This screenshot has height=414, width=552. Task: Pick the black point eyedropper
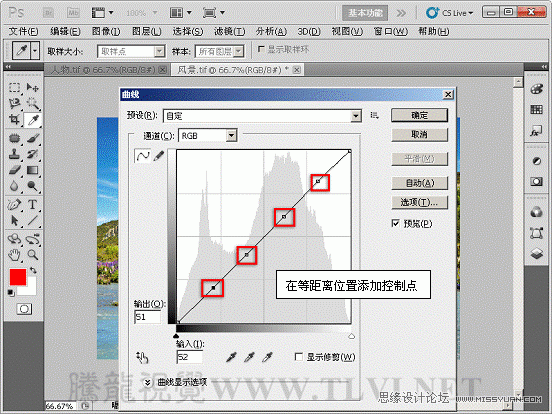(231, 357)
